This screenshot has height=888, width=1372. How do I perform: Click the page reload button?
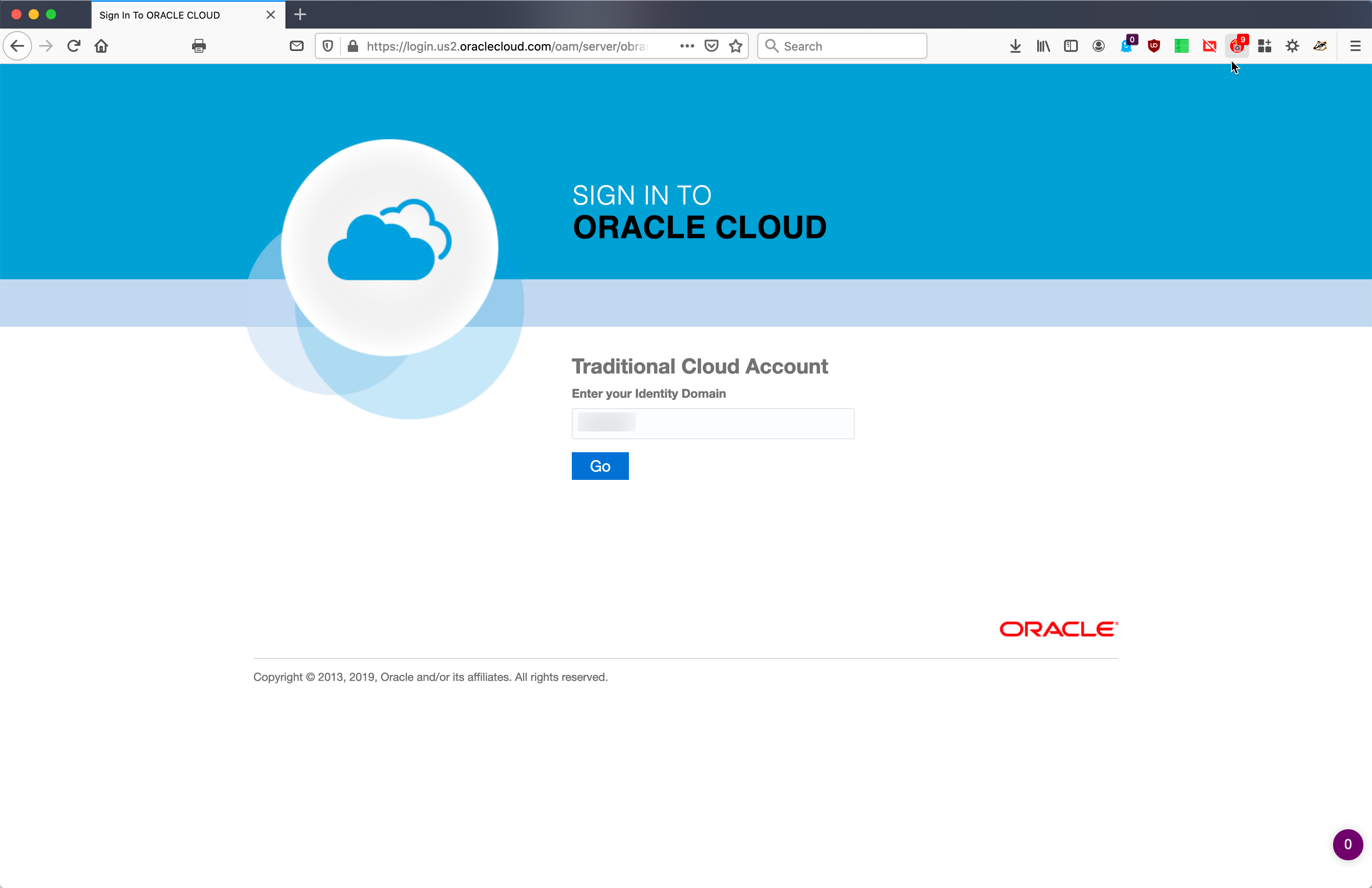tap(73, 46)
